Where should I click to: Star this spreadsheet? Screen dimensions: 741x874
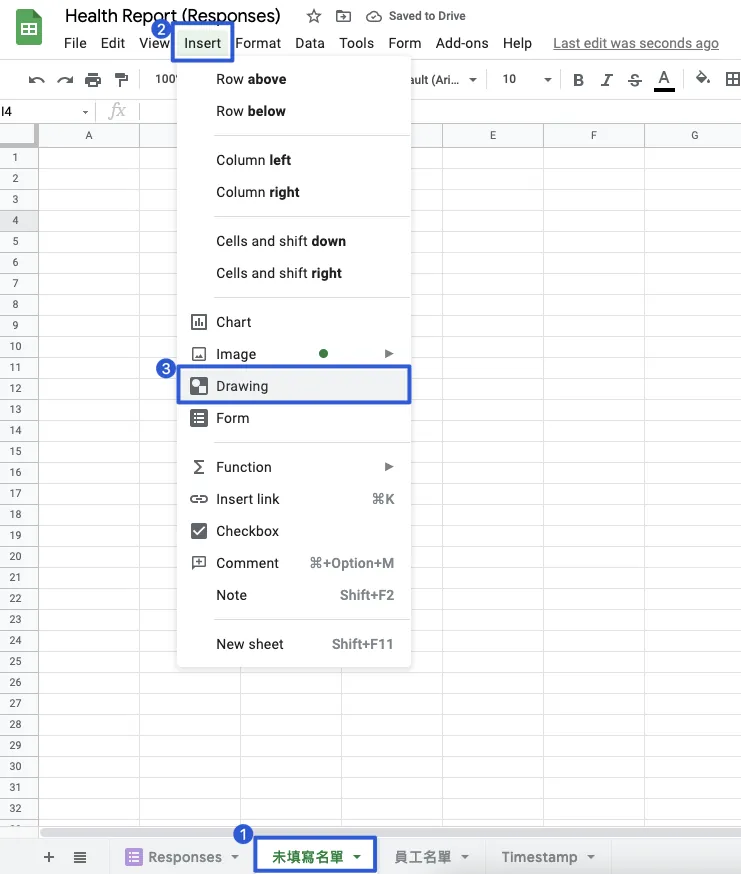pyautogui.click(x=314, y=16)
